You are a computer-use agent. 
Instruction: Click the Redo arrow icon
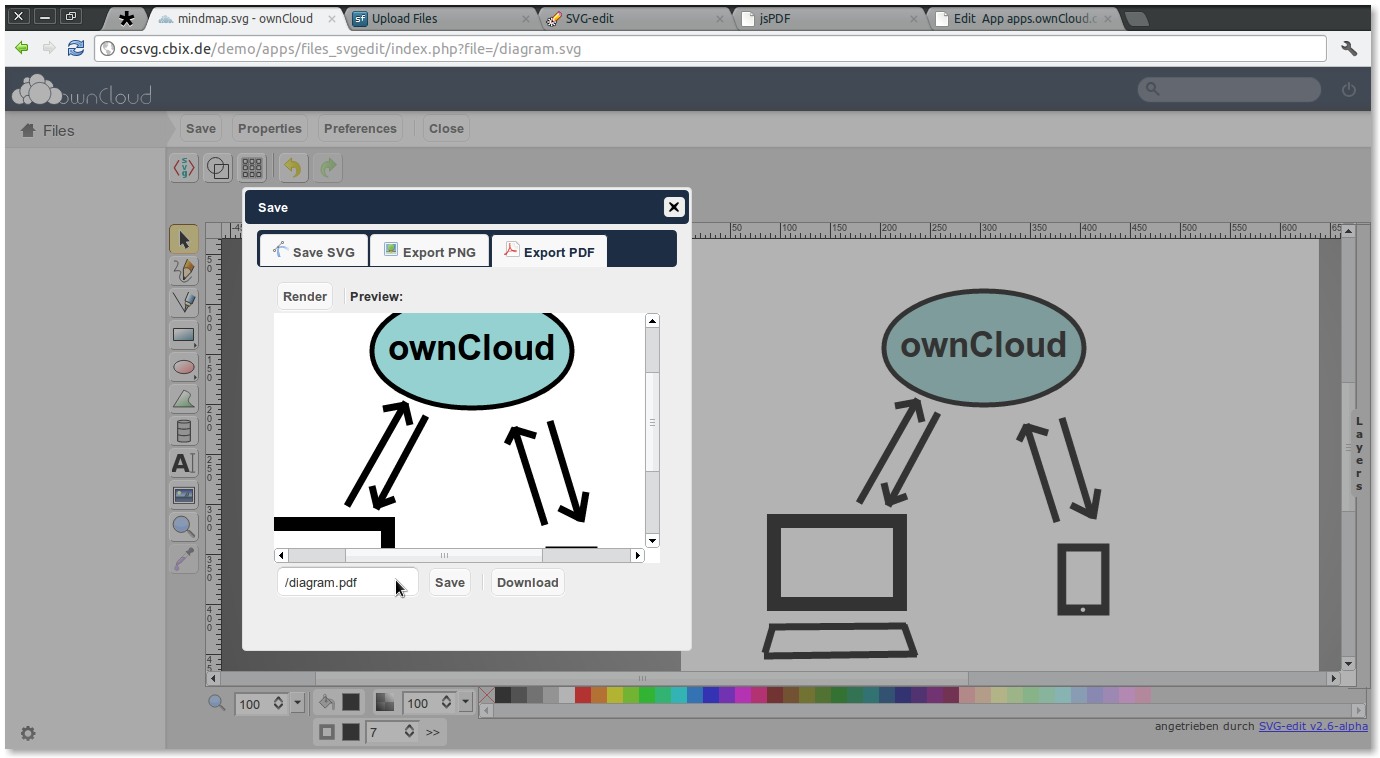click(x=328, y=167)
